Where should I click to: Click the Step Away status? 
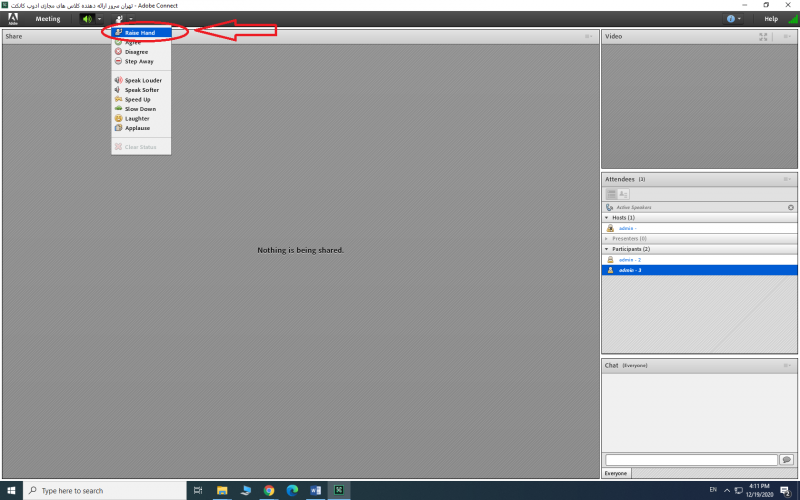(x=139, y=61)
